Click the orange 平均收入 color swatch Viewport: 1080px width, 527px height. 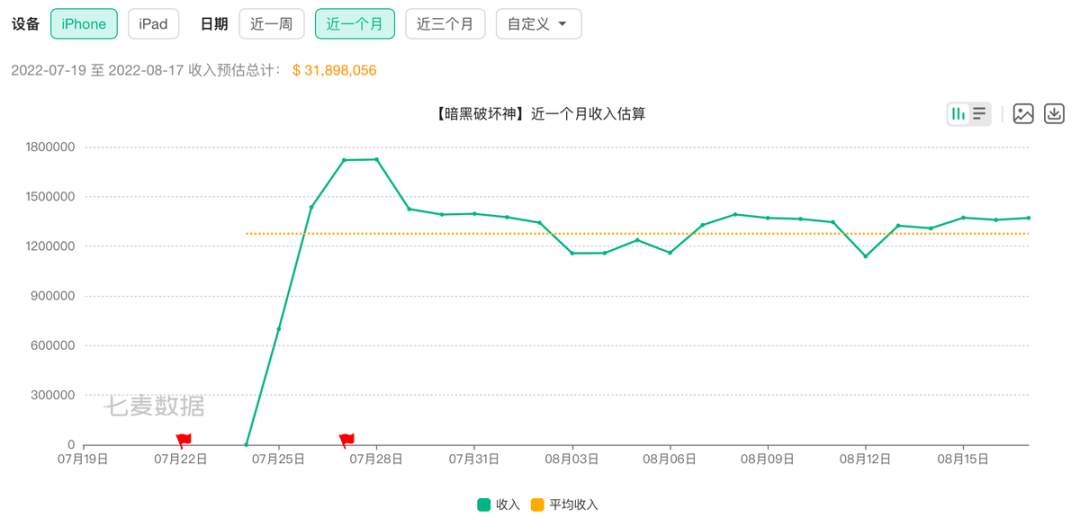coord(537,505)
